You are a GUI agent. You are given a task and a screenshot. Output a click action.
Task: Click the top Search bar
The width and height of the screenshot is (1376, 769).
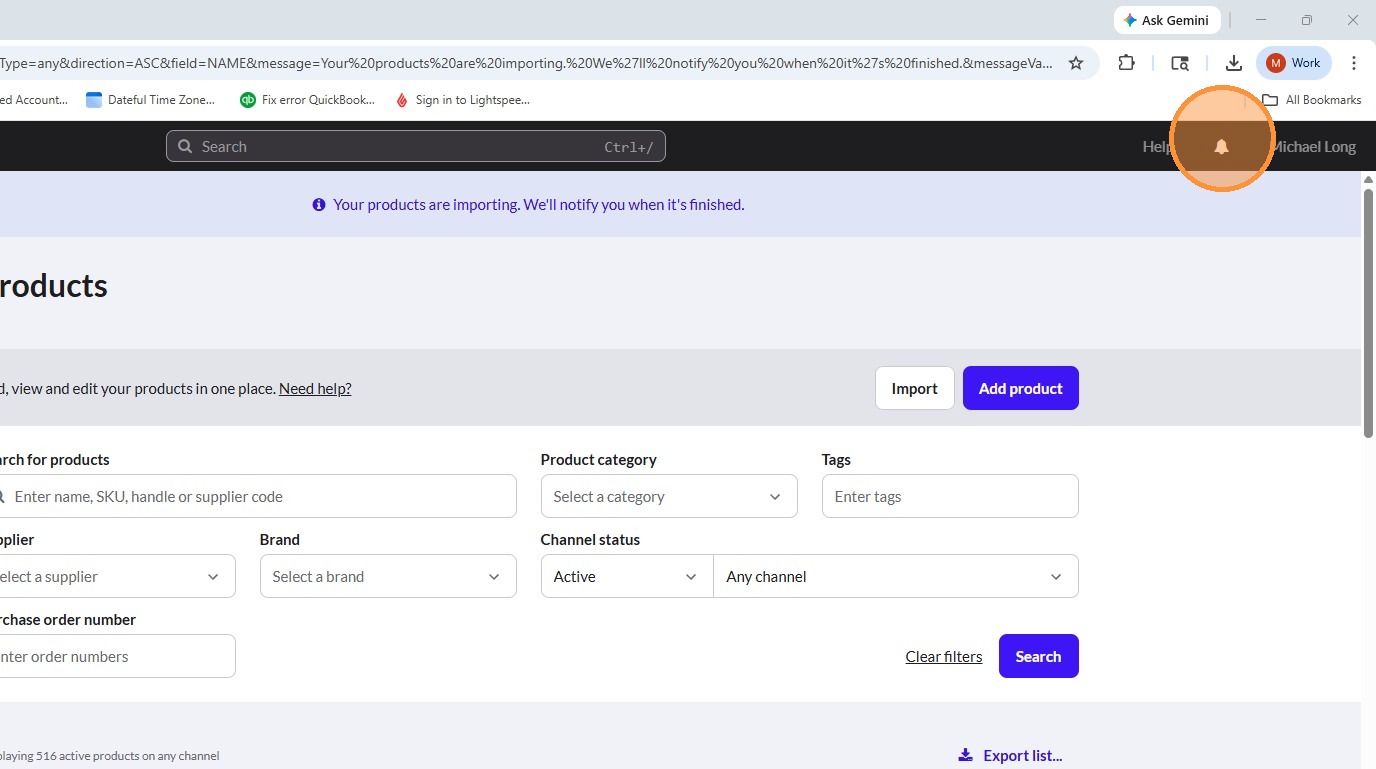tap(416, 146)
